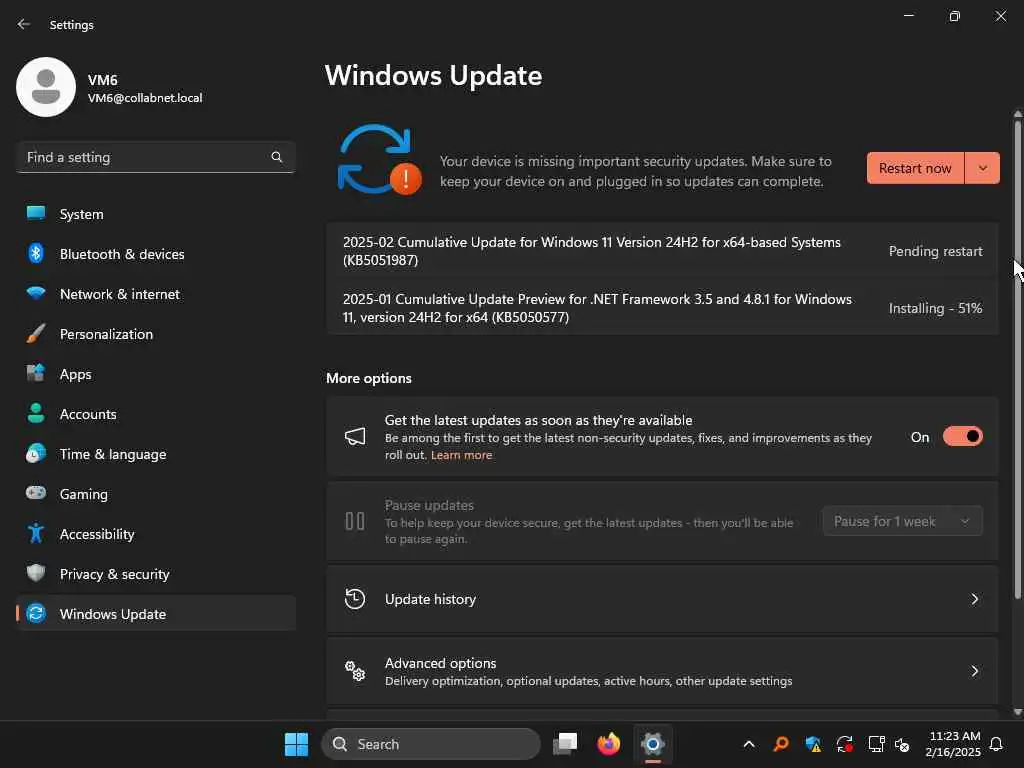Image resolution: width=1024 pixels, height=768 pixels.
Task: Click the update restart tray icon
Action: (844, 744)
